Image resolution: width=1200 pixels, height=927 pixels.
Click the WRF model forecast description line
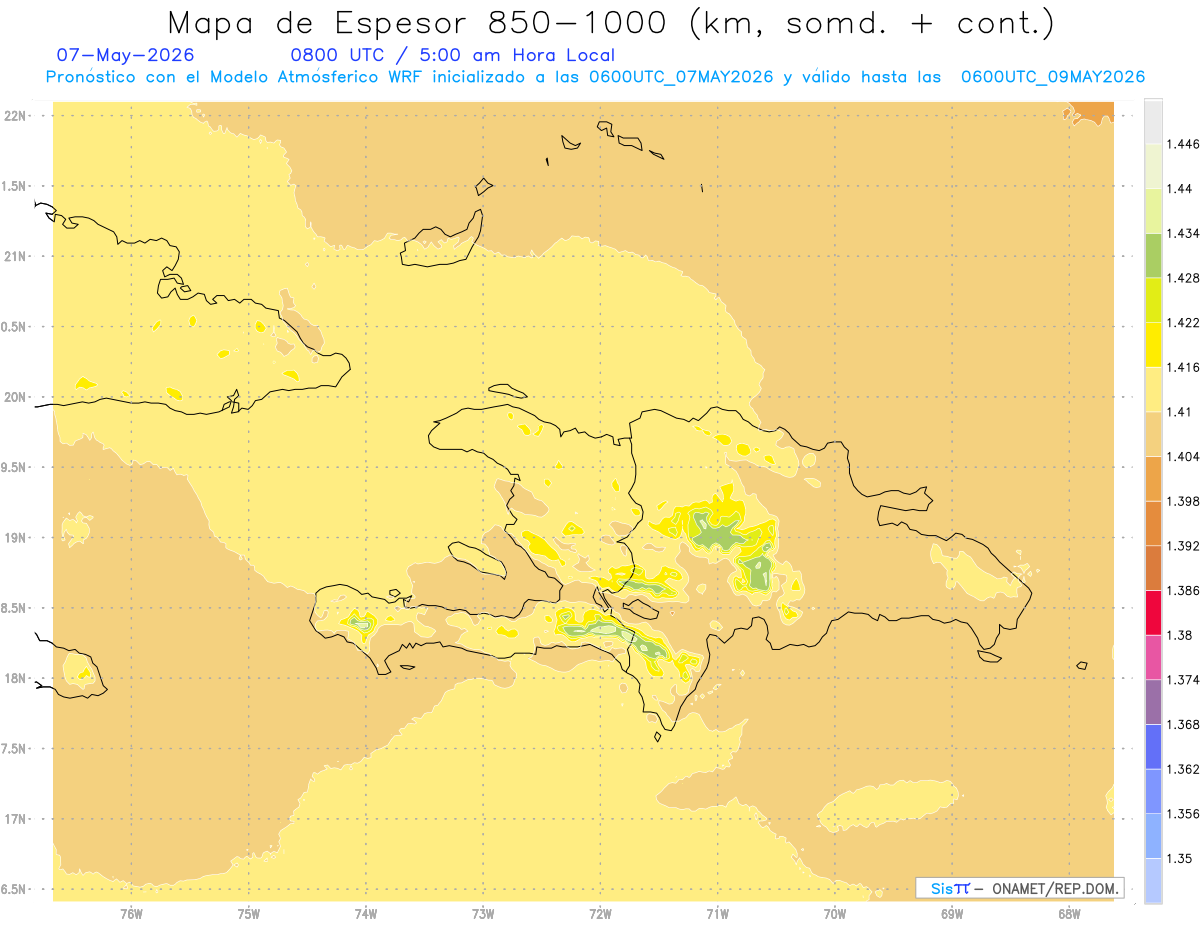[x=595, y=77]
